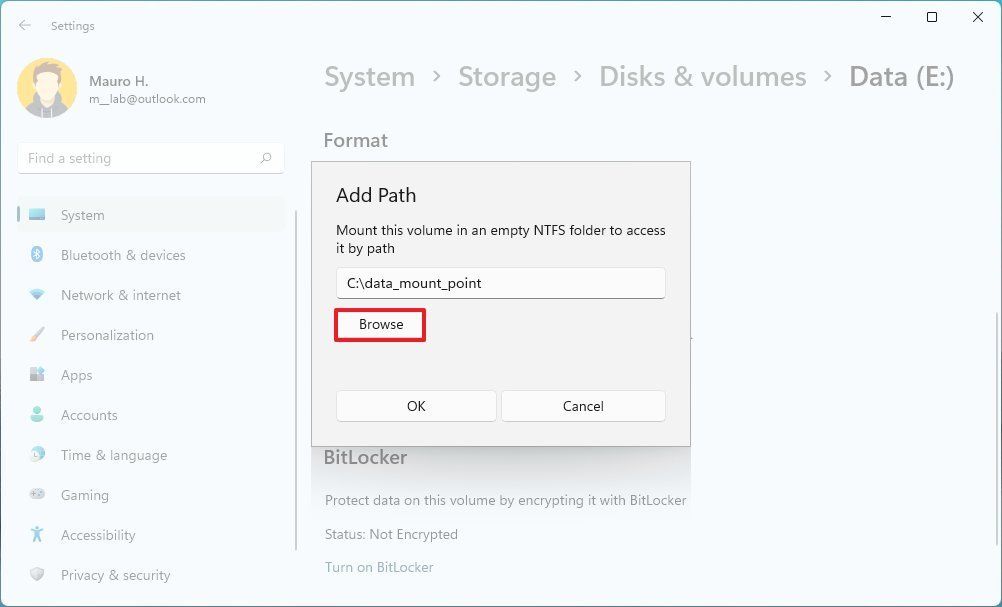Click the mount path text field

500,283
